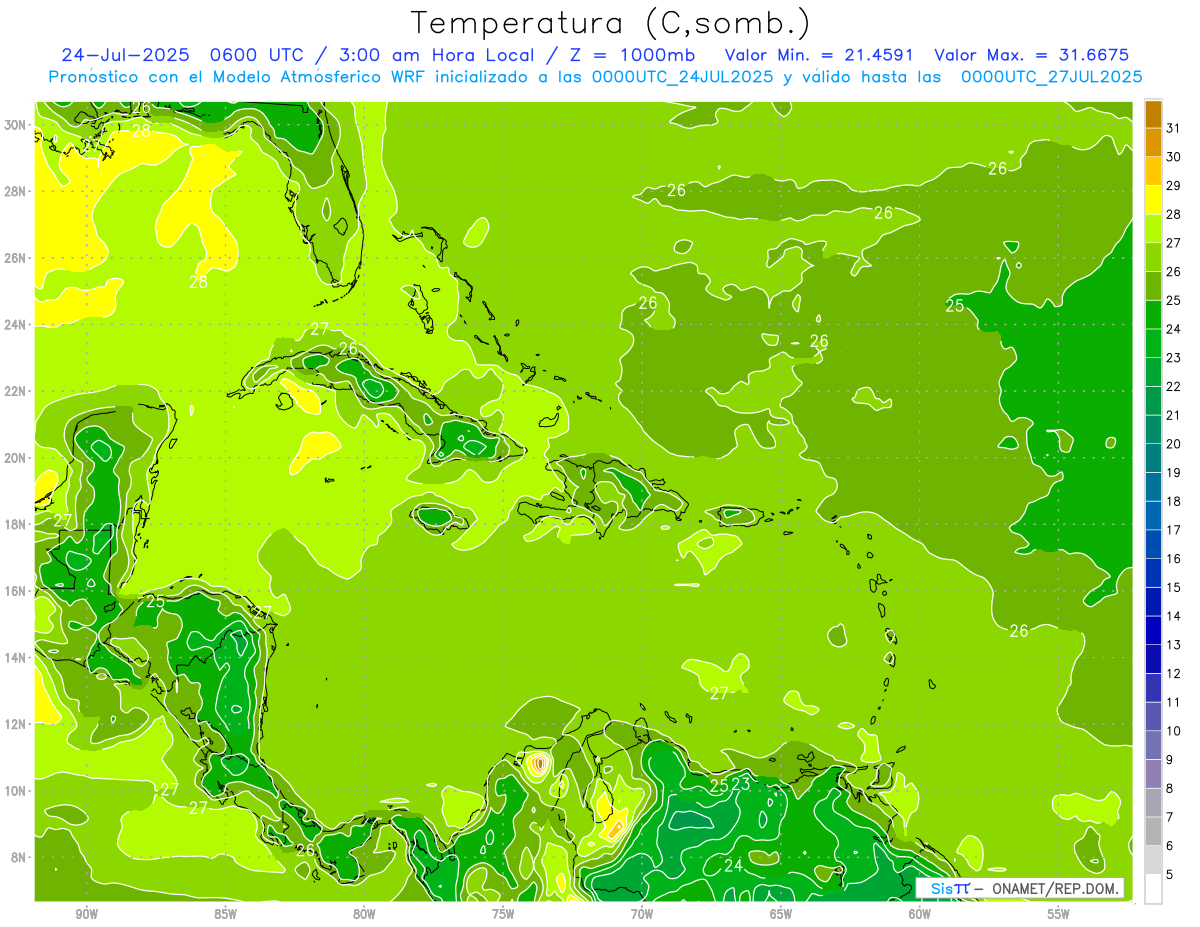Click the "0600 UTC" time label
The height and width of the screenshot is (927, 1200).
pos(260,55)
